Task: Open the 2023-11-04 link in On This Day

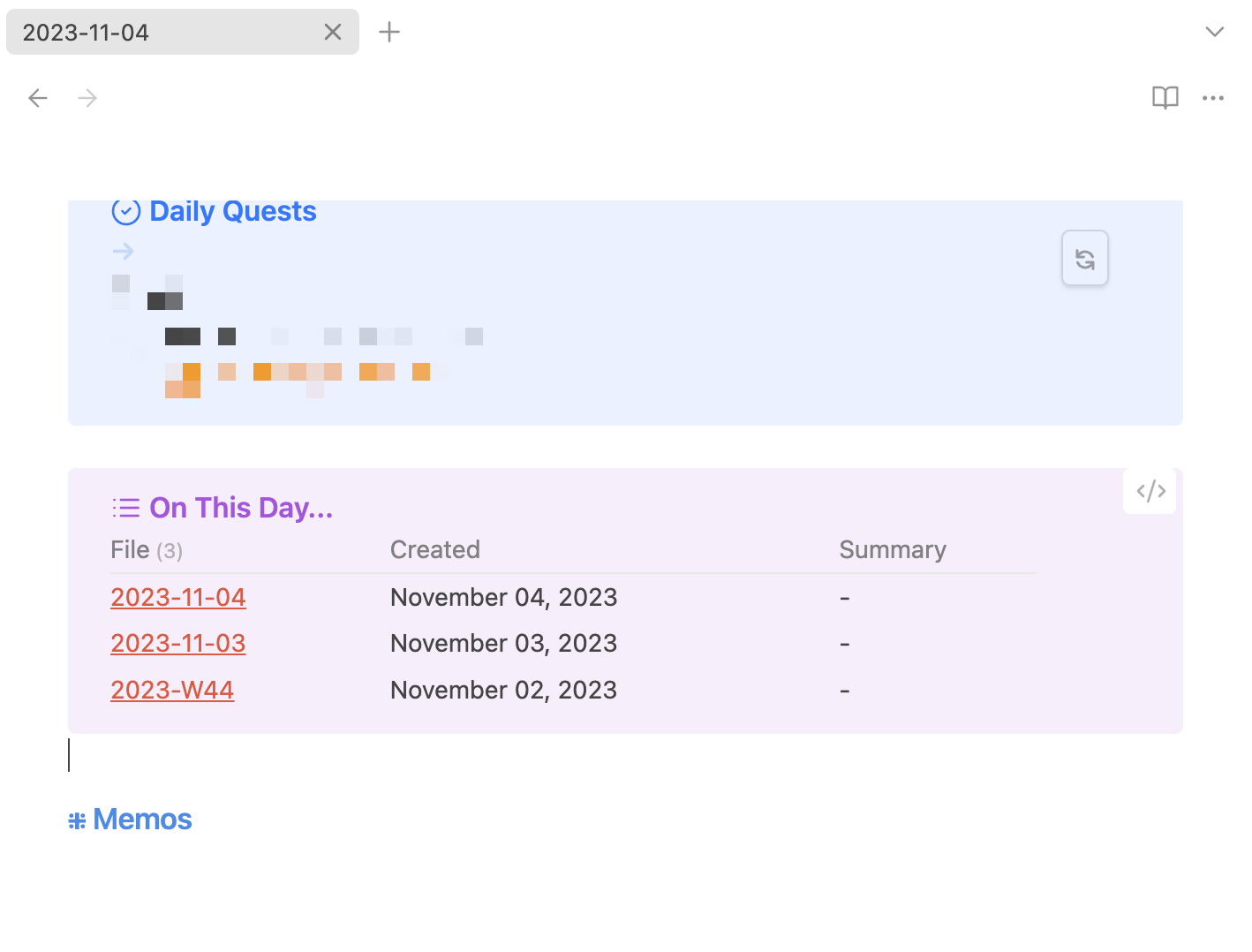Action: pyautogui.click(x=177, y=597)
